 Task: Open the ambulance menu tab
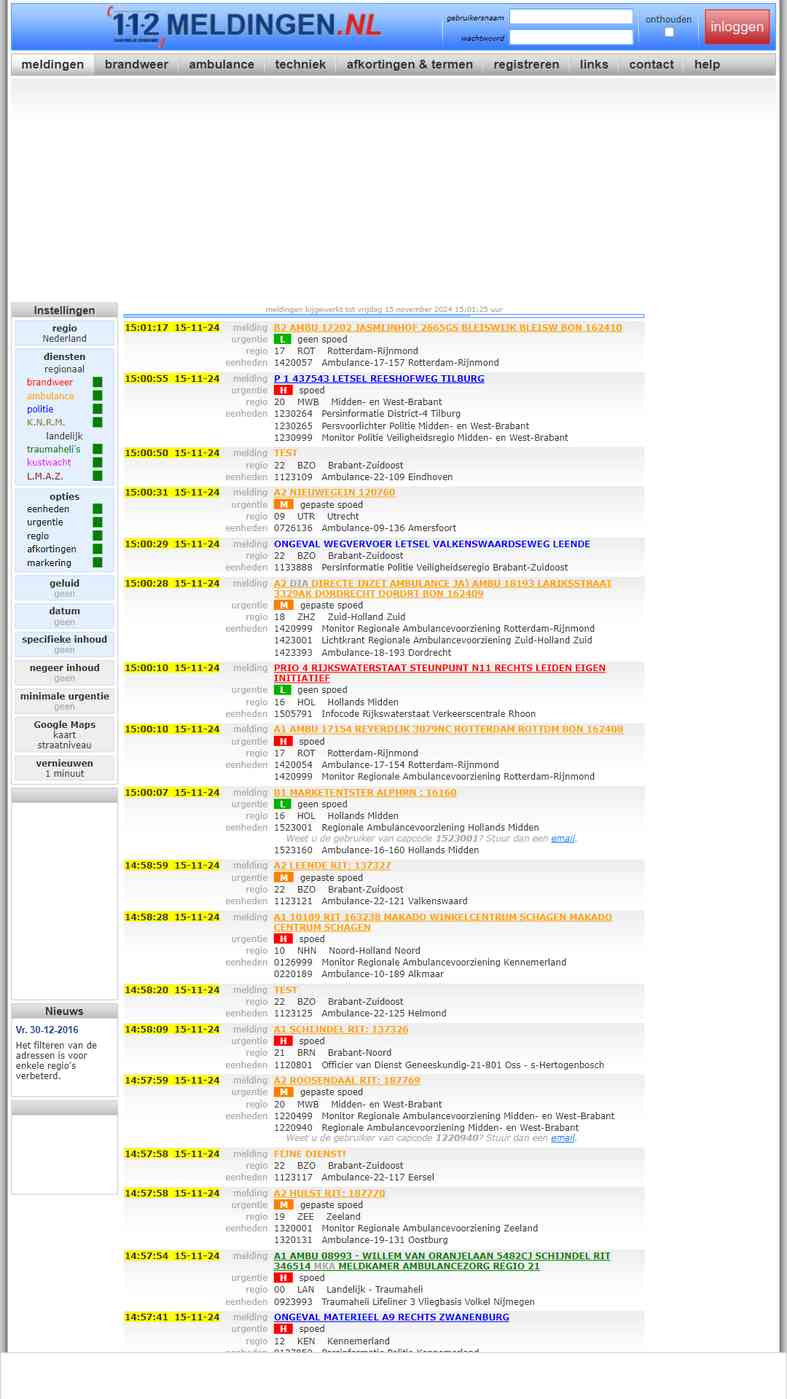tap(221, 64)
